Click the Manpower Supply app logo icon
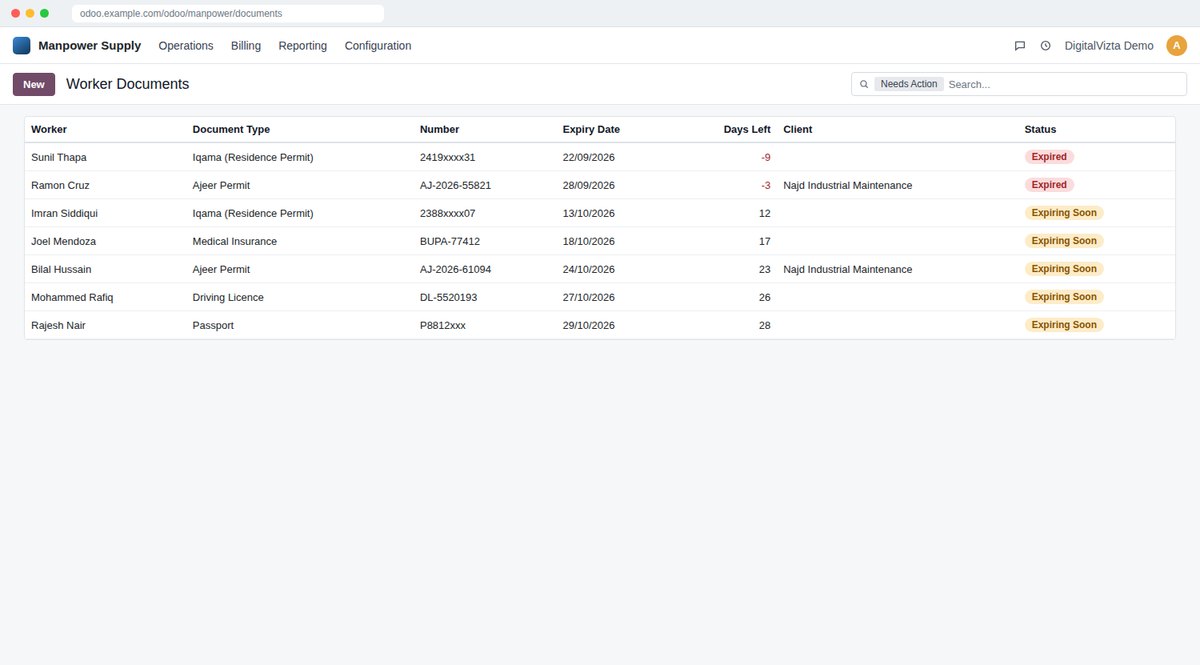Image resolution: width=1200 pixels, height=665 pixels. (21, 45)
